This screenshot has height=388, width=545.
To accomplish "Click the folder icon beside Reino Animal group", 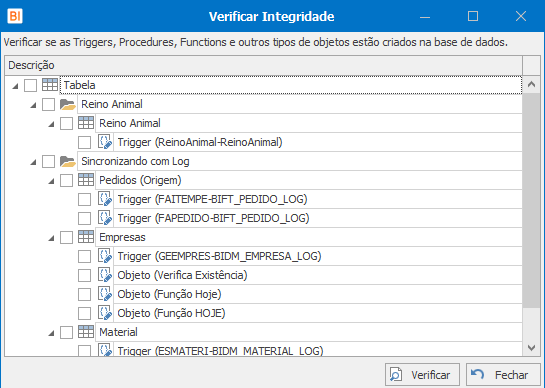I will [67, 104].
